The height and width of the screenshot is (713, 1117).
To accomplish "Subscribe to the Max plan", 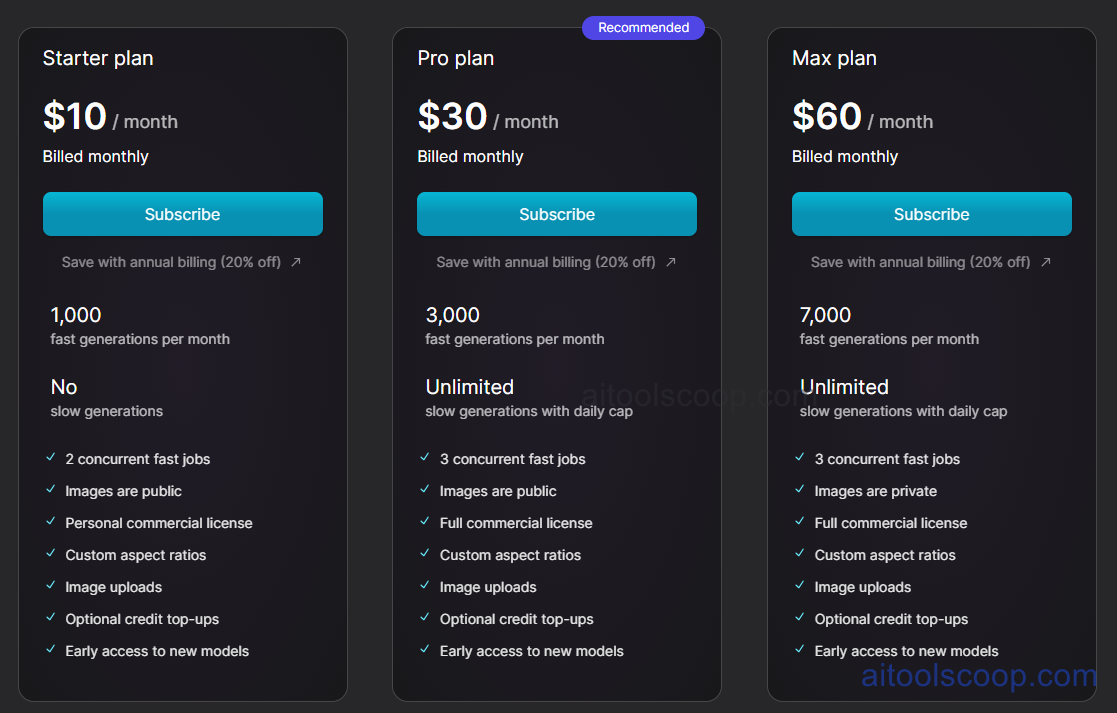I will tap(931, 213).
